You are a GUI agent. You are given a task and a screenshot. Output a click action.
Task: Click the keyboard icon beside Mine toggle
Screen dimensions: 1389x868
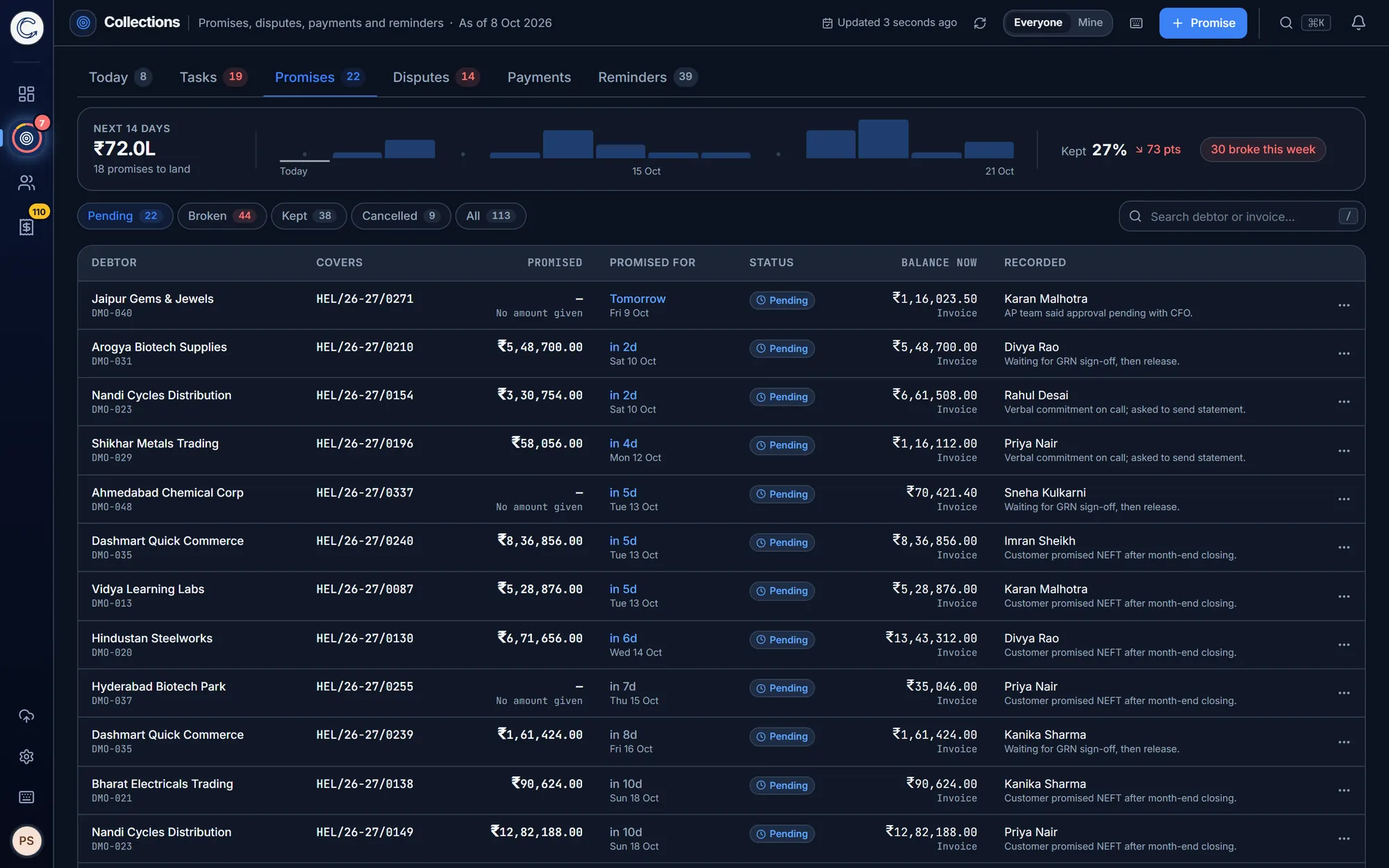(x=1136, y=23)
